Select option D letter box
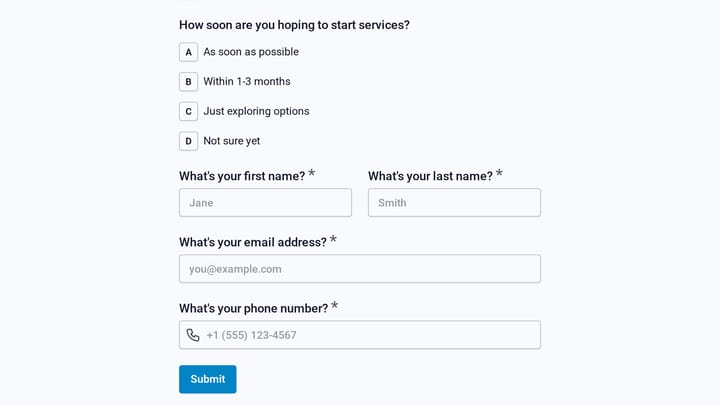720x405 pixels. pyautogui.click(x=188, y=141)
